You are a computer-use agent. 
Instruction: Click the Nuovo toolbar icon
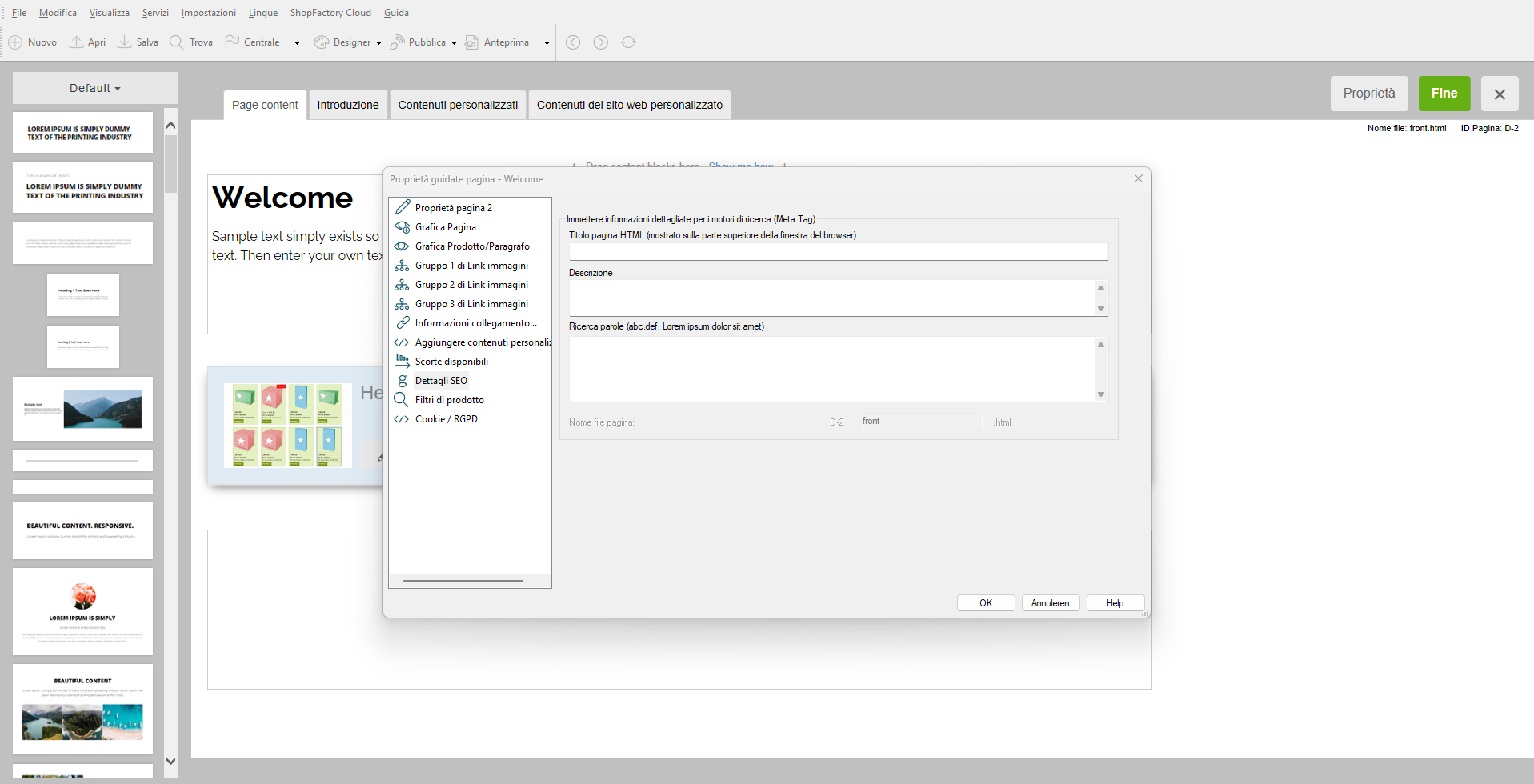(15, 42)
